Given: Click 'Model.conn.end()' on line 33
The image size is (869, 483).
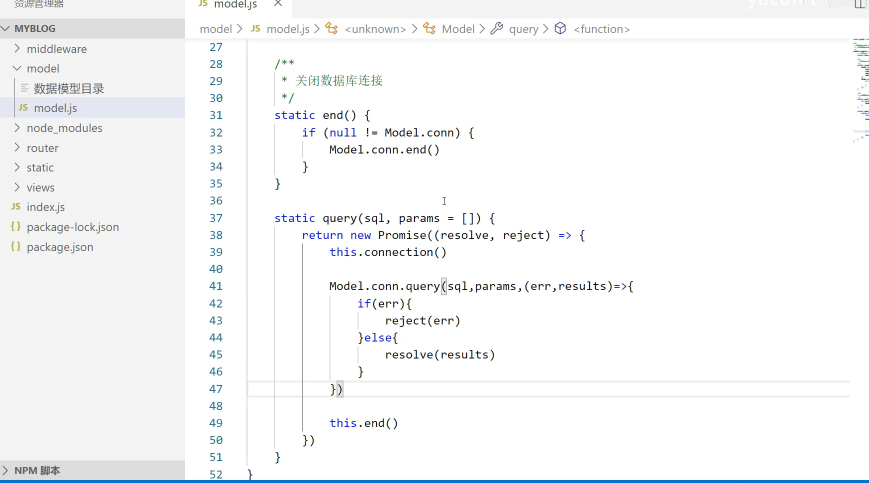Looking at the screenshot, I should click(x=384, y=150).
